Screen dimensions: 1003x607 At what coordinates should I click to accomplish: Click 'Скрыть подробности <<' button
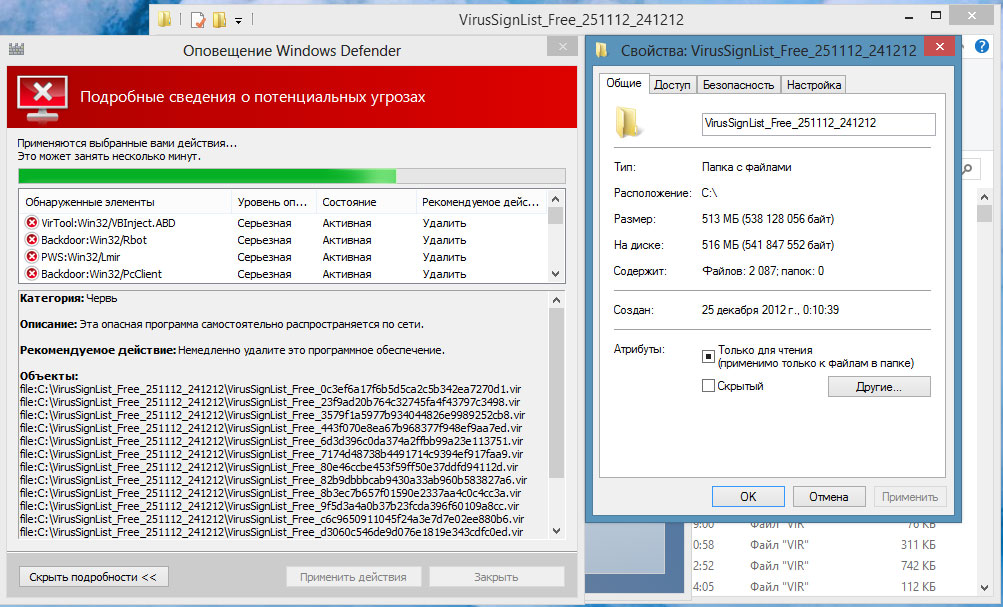coord(93,576)
